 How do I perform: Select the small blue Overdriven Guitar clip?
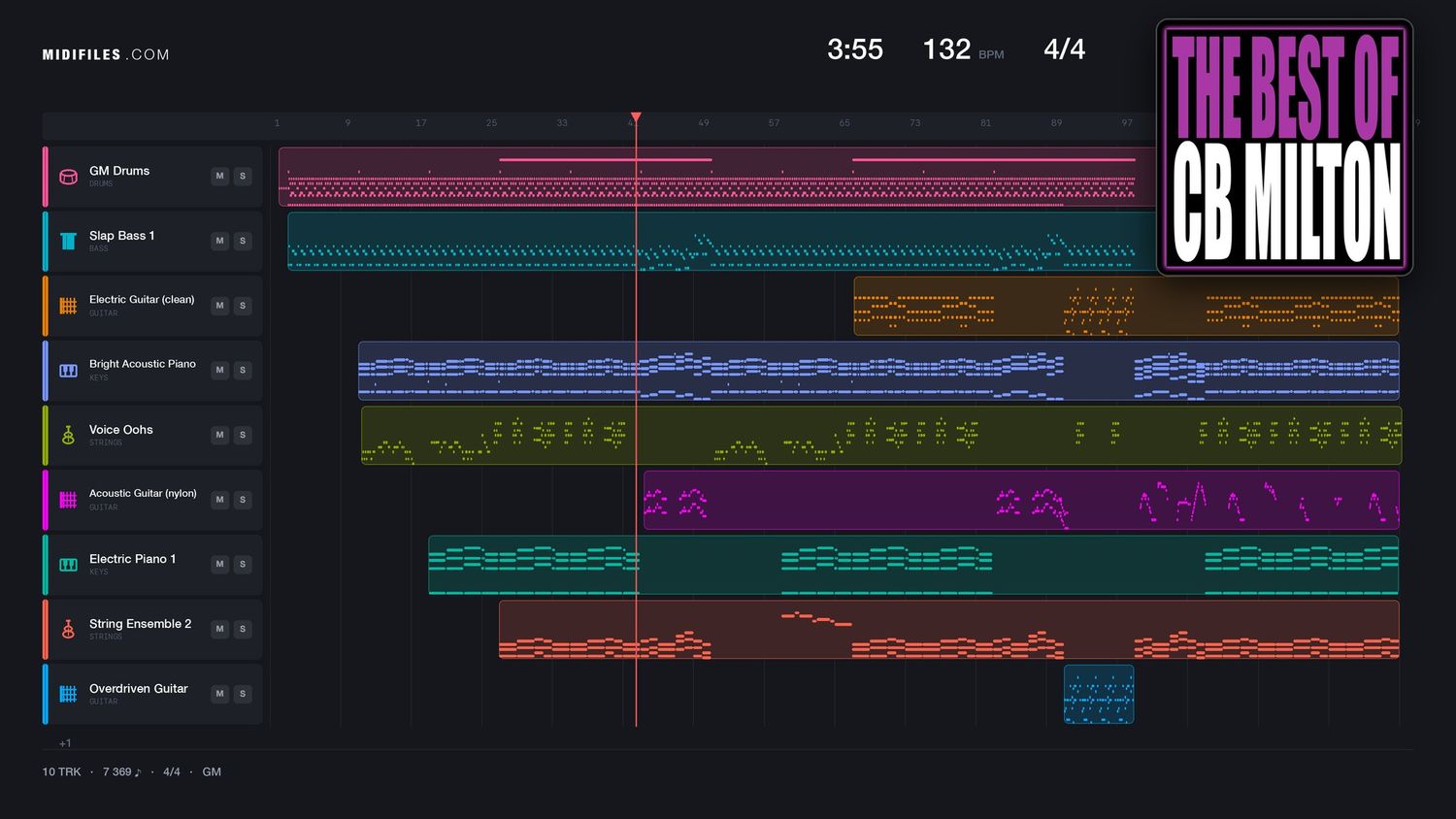click(x=1099, y=694)
